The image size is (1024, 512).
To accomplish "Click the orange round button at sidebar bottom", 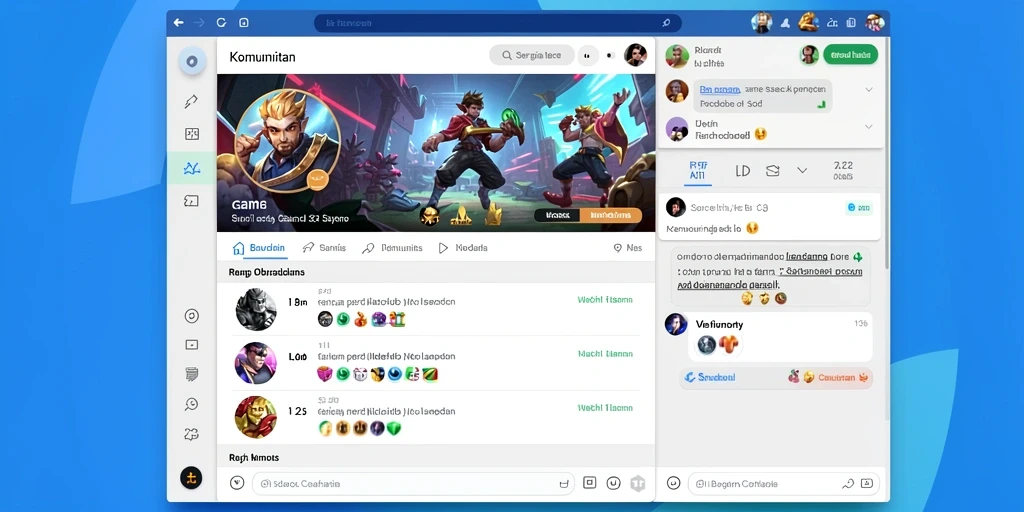I will (191, 478).
